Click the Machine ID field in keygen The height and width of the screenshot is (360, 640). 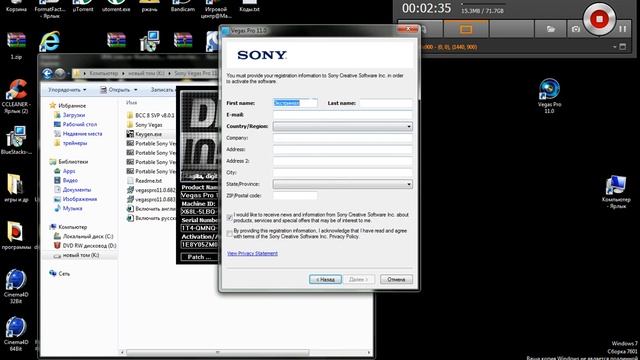click(x=199, y=211)
